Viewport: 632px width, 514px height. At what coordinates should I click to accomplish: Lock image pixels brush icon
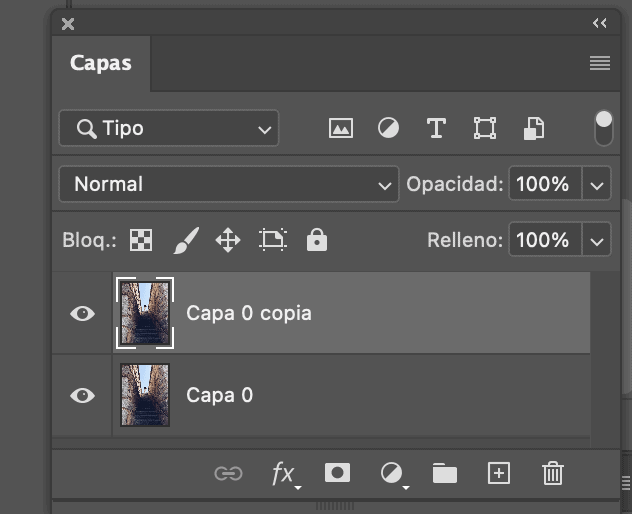click(x=186, y=240)
